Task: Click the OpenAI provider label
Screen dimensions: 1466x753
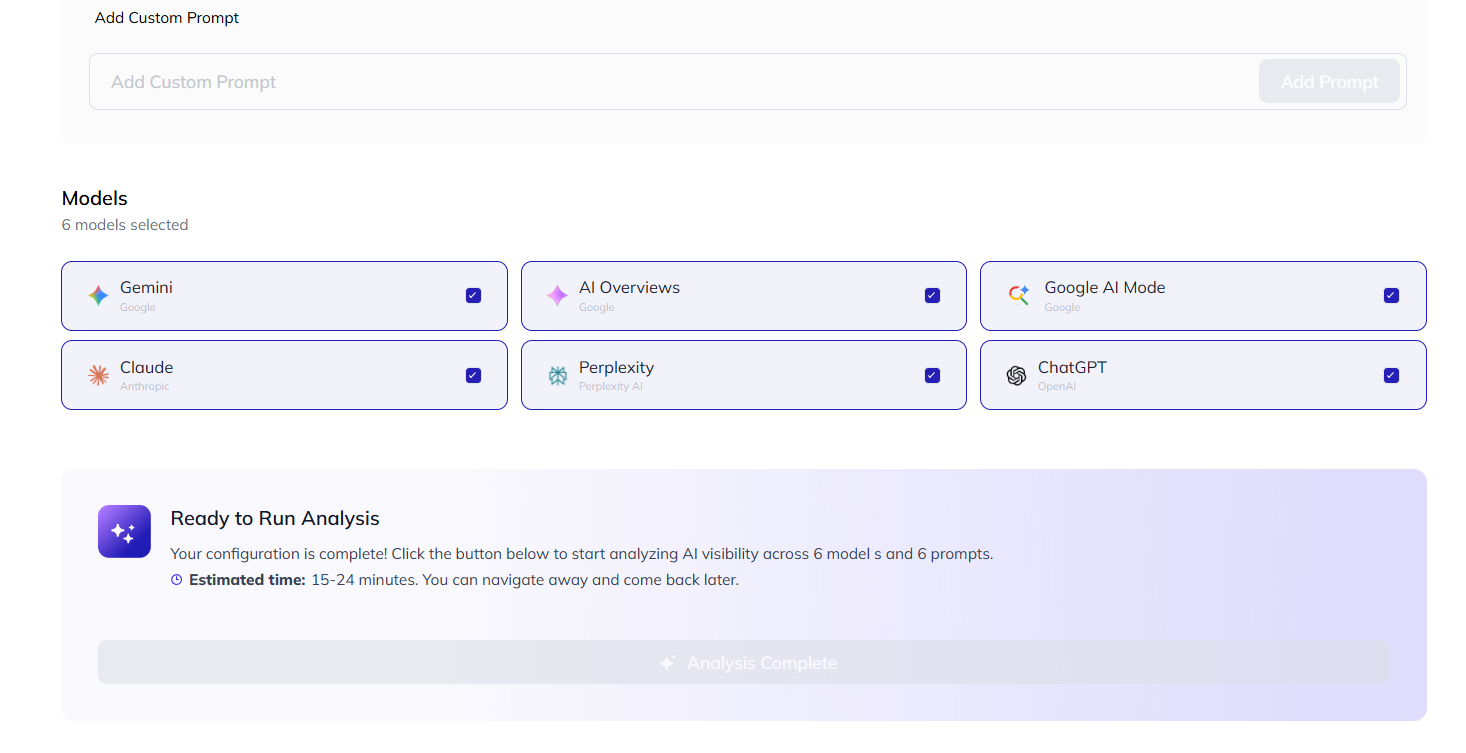Action: (1057, 386)
